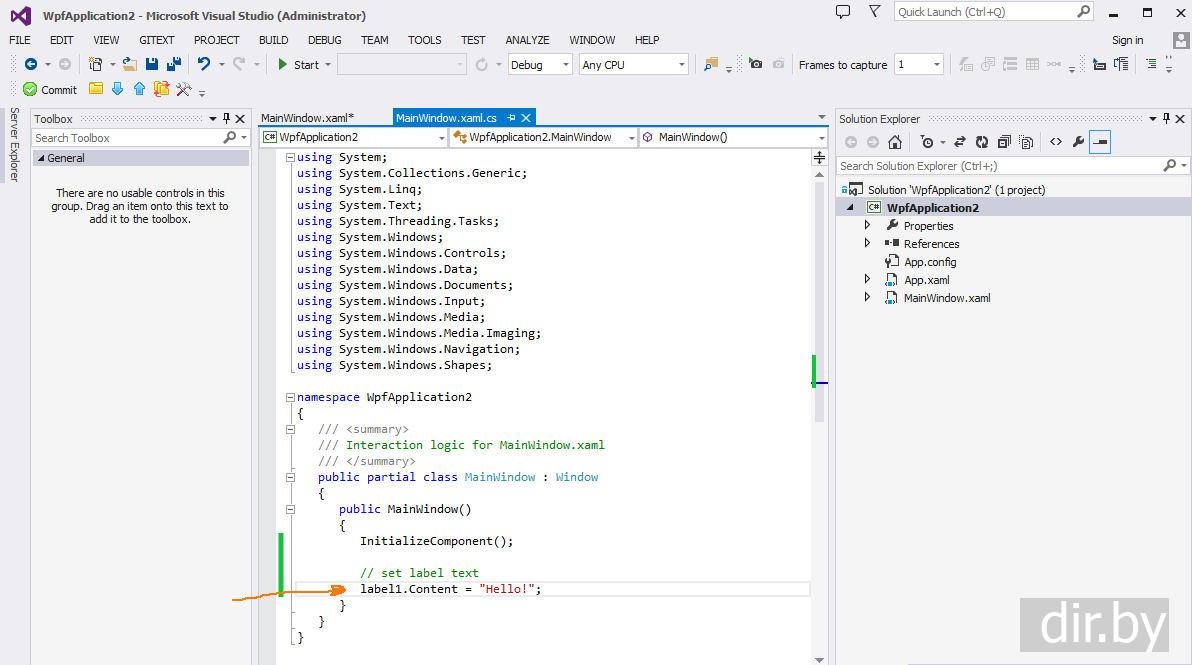Screen dimensions: 1192x665
Task: Click the Properties wrench icon in Solution Explorer
Action: point(1078,142)
